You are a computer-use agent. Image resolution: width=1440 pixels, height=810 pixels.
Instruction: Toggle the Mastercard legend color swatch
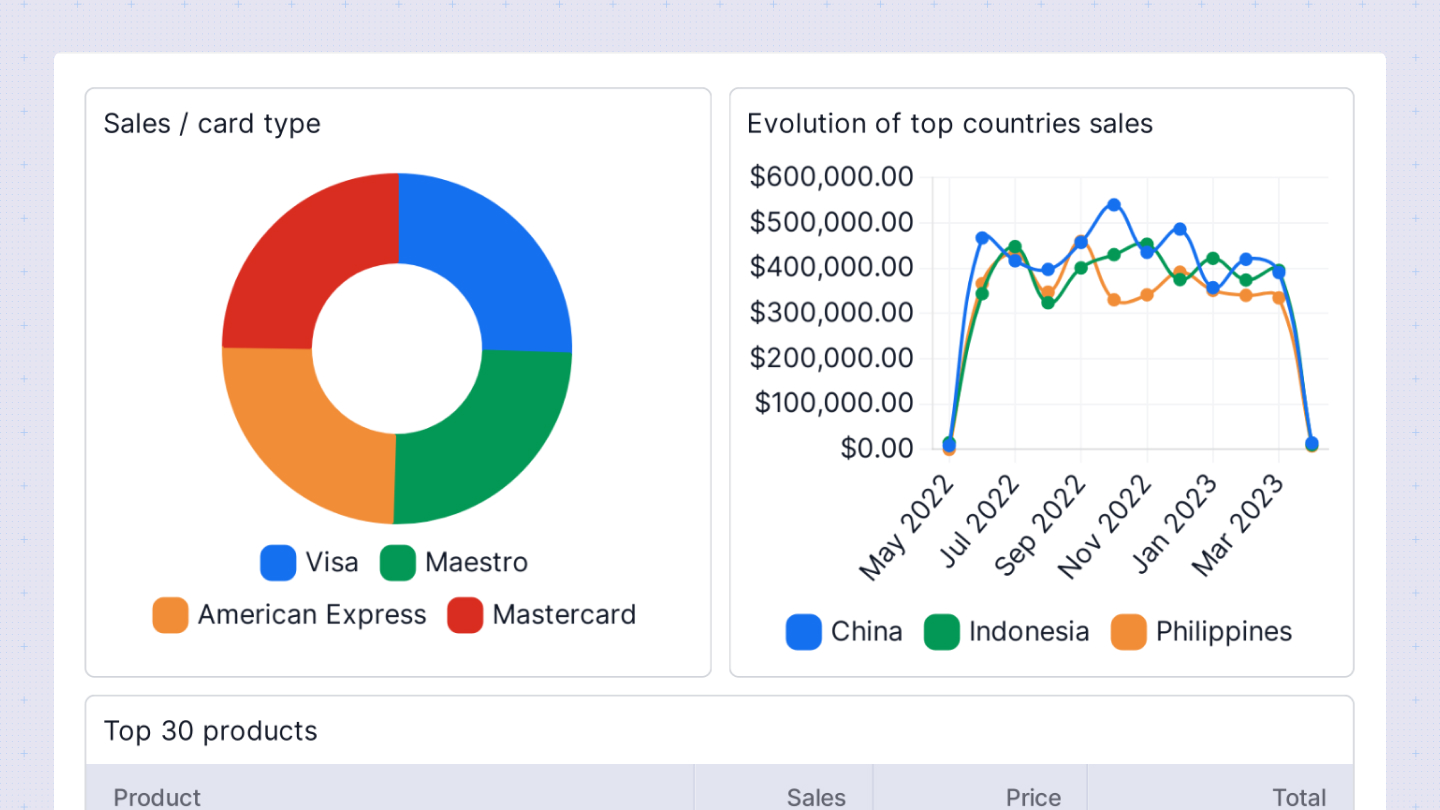465,615
